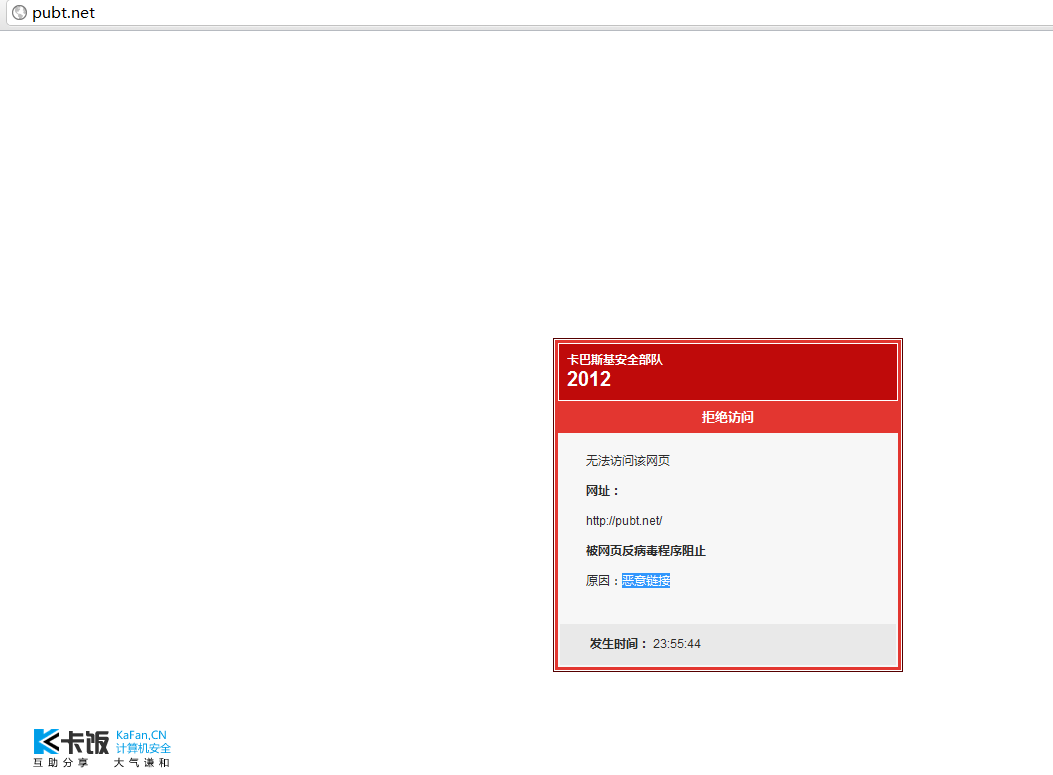Click the 发生时间： label
The width and height of the screenshot is (1053, 775).
(619, 644)
